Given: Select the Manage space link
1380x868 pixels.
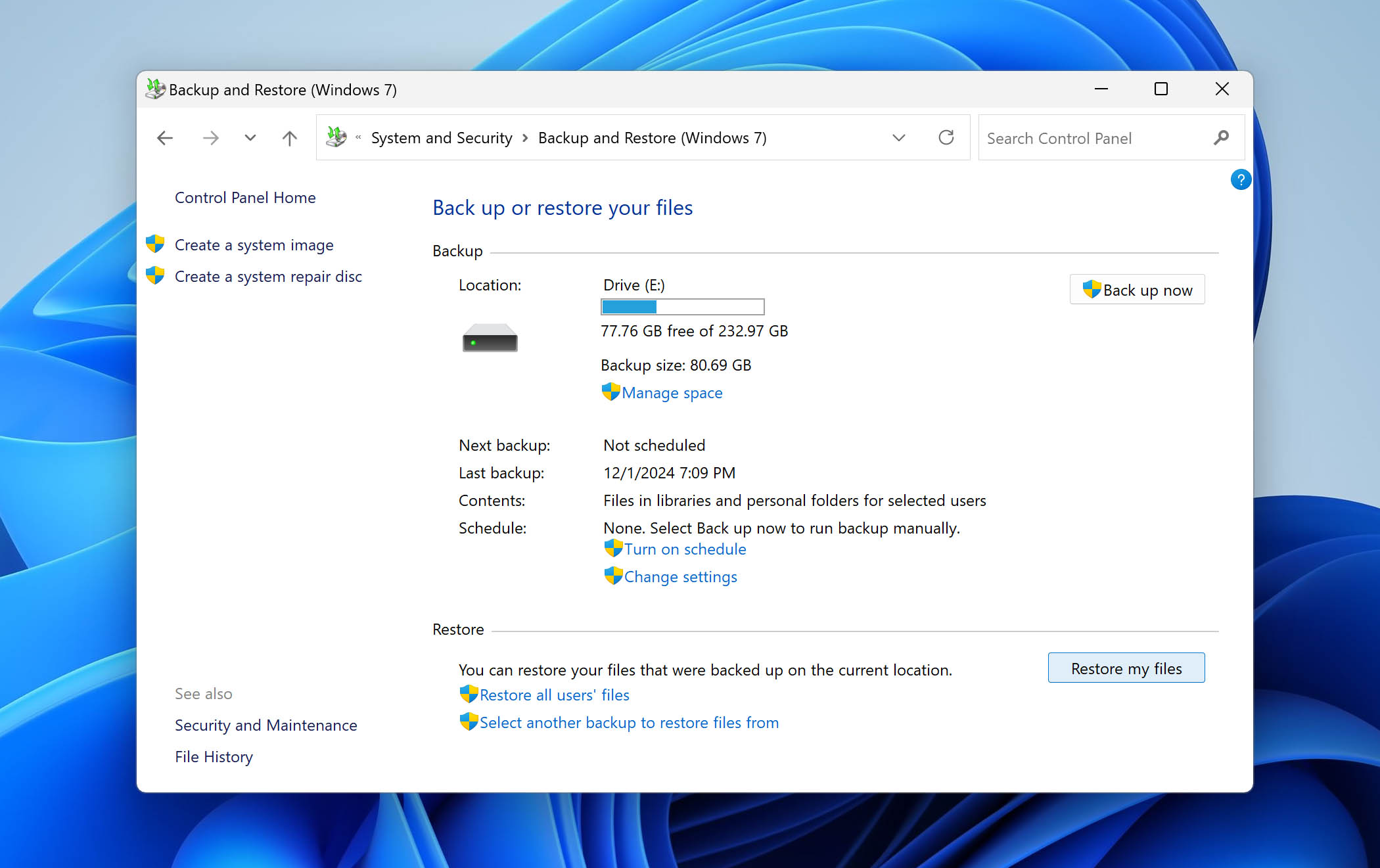Looking at the screenshot, I should (x=671, y=392).
